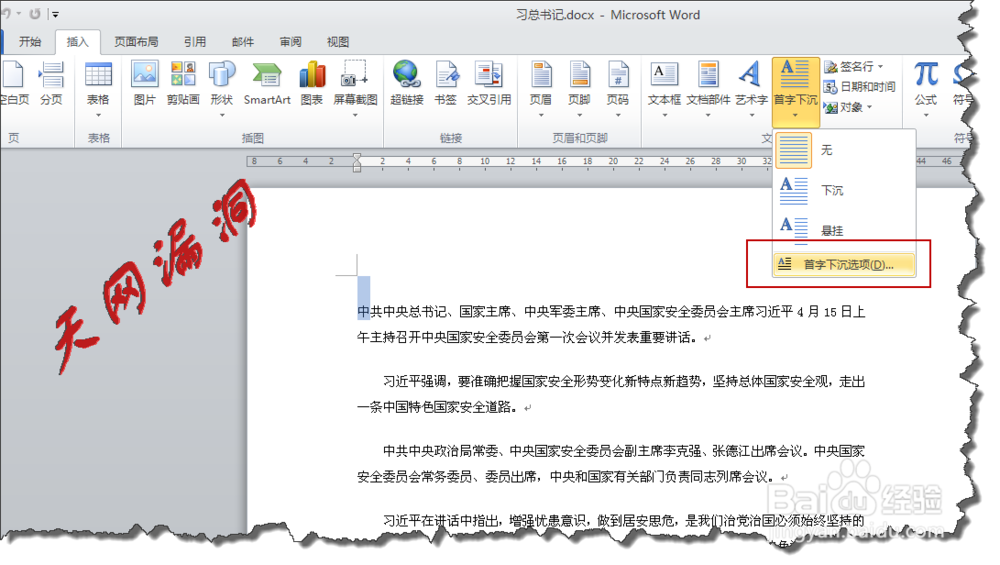The image size is (1000, 565).
Task: Expand the 形状 dropdown arrow
Action: pyautogui.click(x=222, y=115)
